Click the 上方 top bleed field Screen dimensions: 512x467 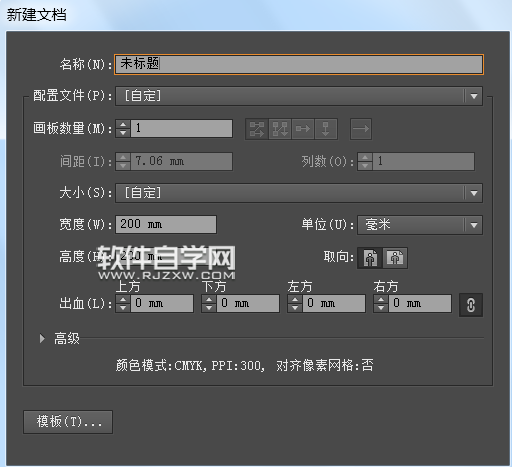[x=162, y=303]
